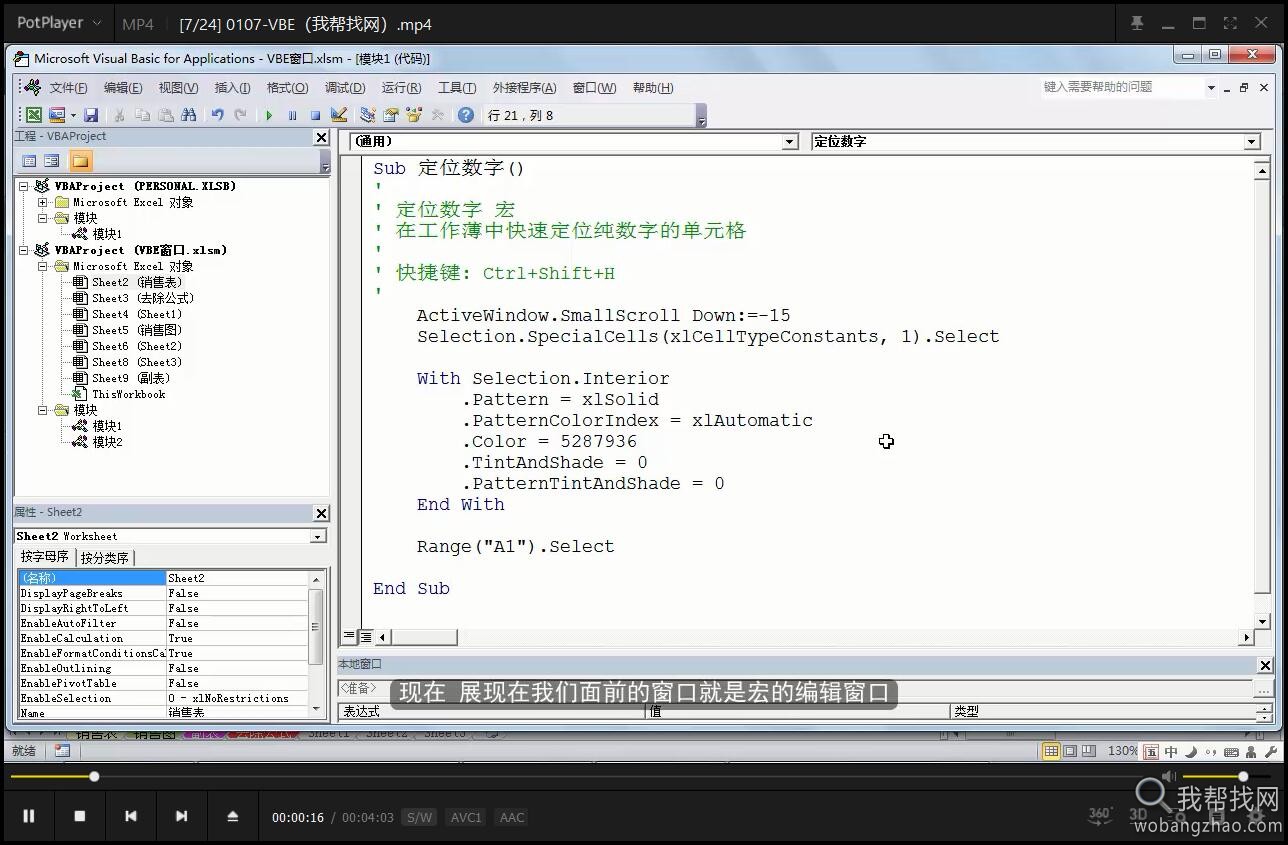Click the Redo arrow icon

coord(240,115)
